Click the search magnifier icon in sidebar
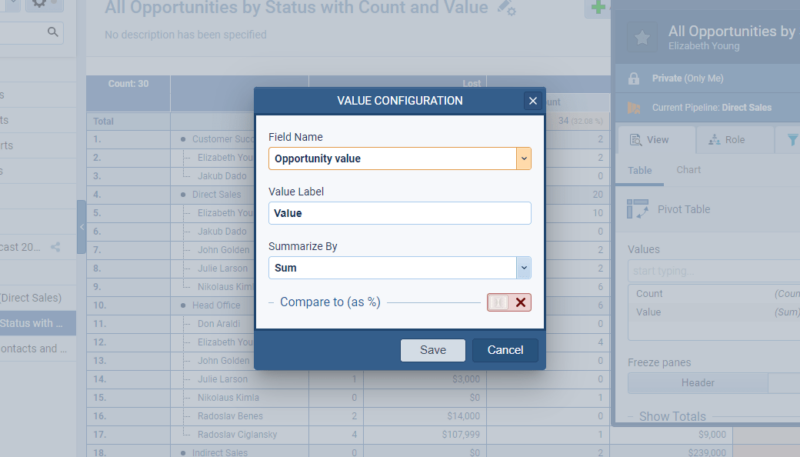 (x=53, y=32)
